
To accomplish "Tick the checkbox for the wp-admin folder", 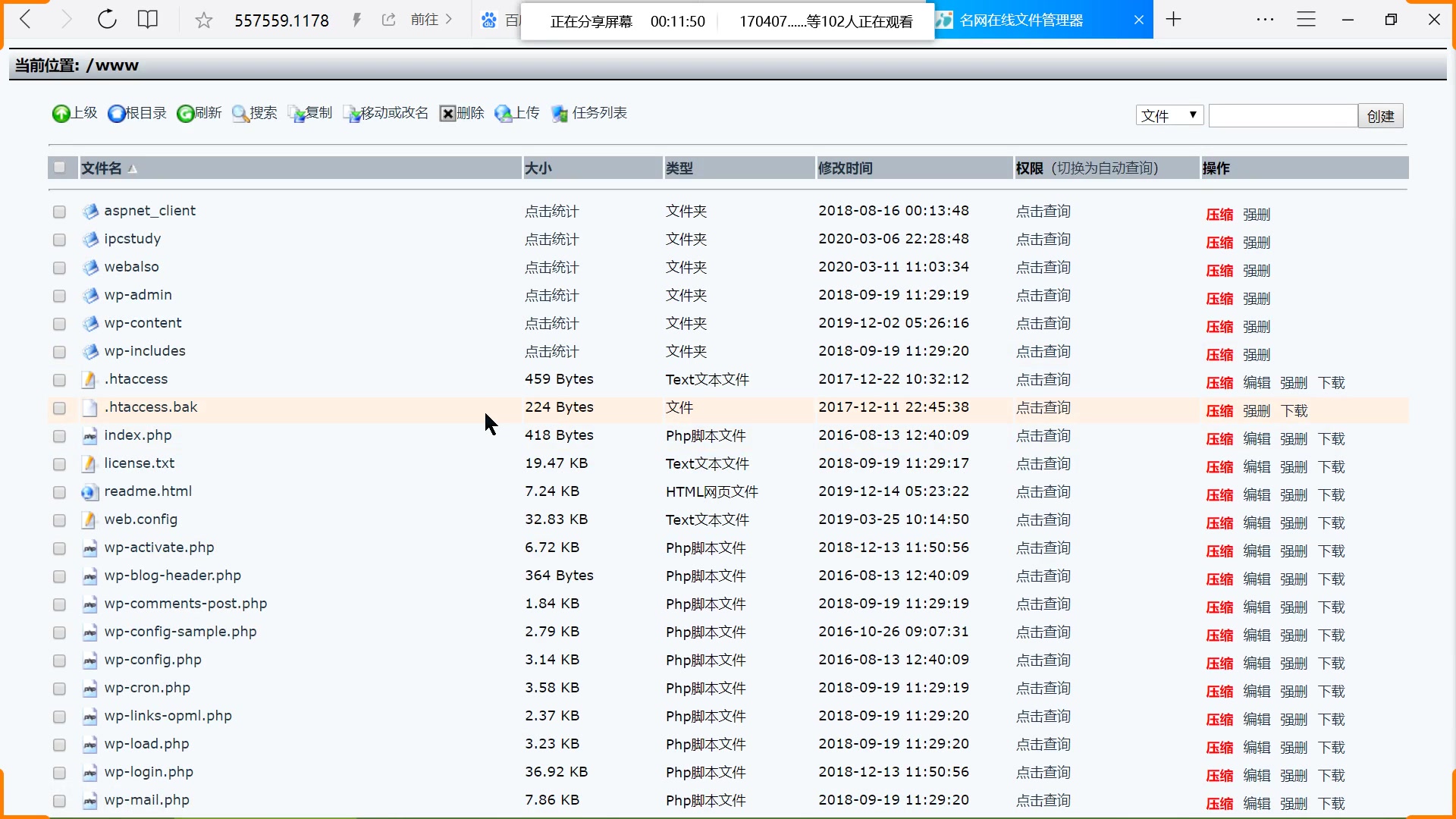I will [59, 296].
